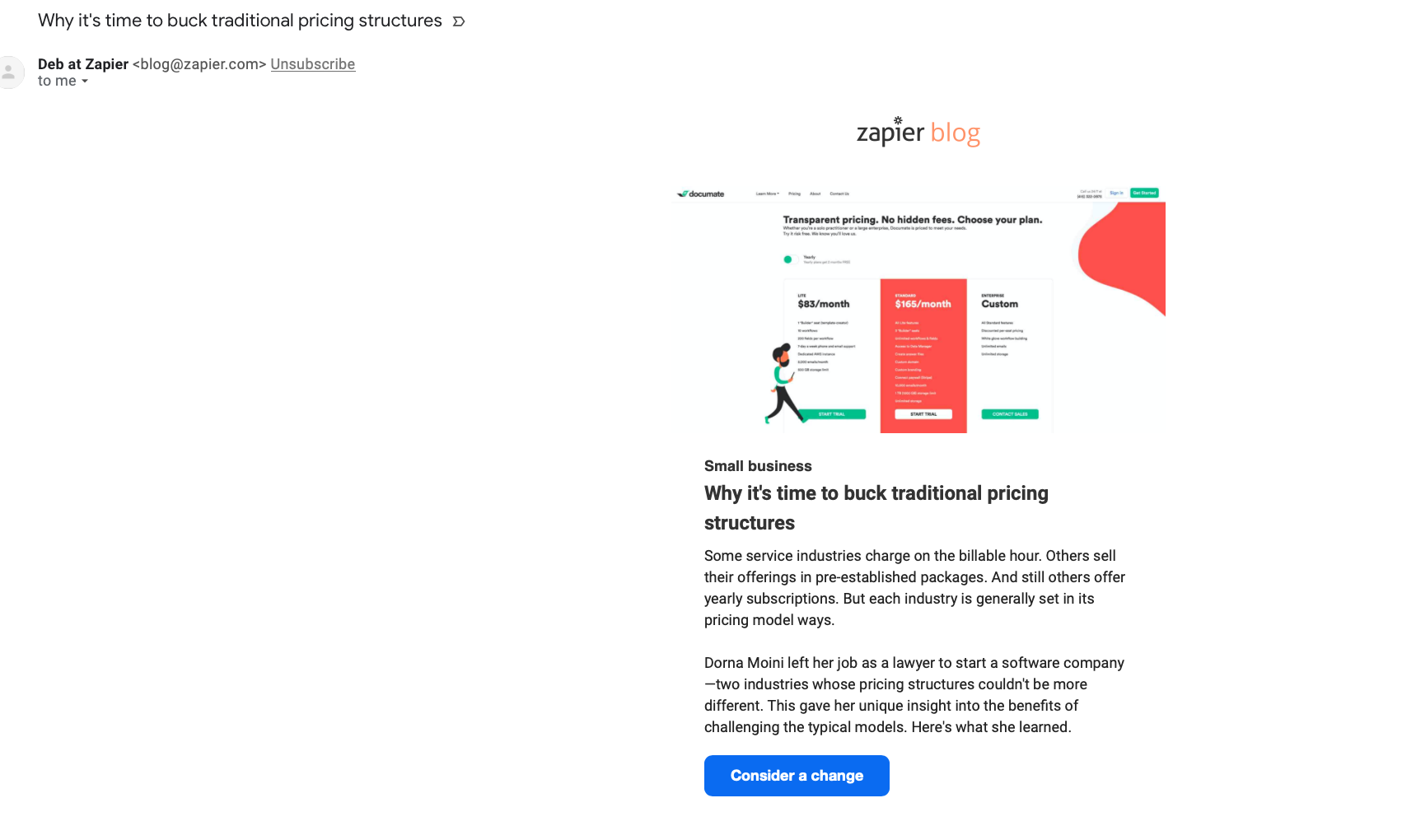The width and height of the screenshot is (1402, 840).
Task: Open the Deb at Zapier sender email address
Action: 198,63
